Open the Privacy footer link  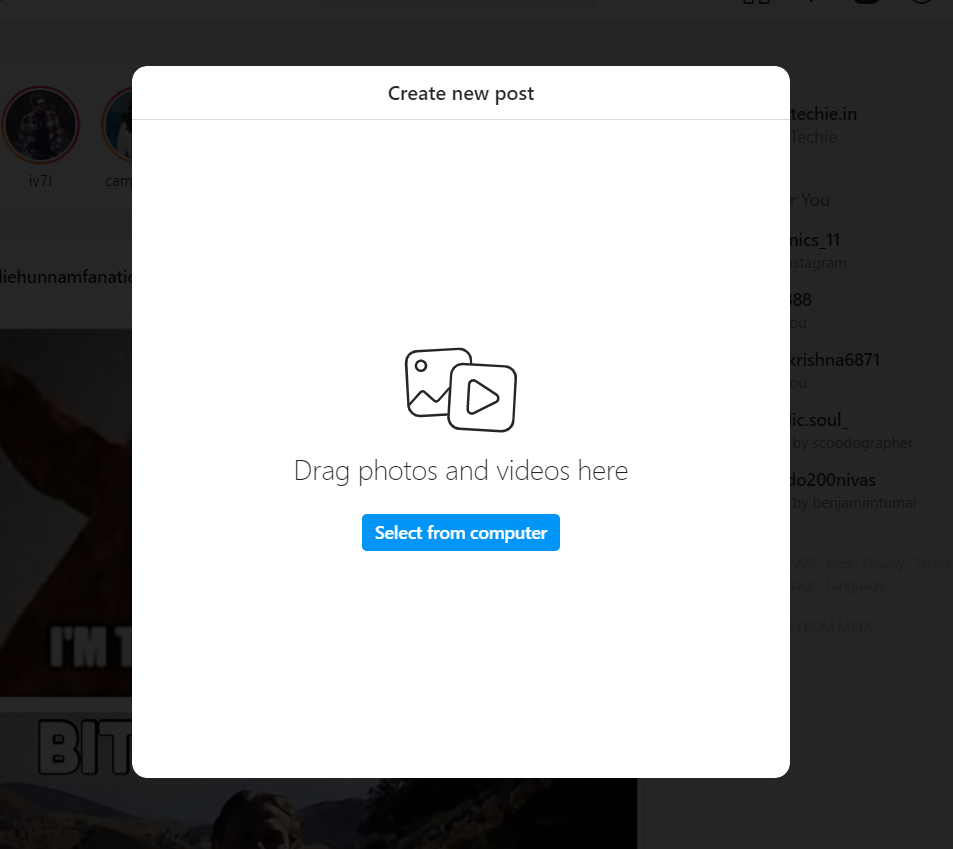tap(883, 564)
